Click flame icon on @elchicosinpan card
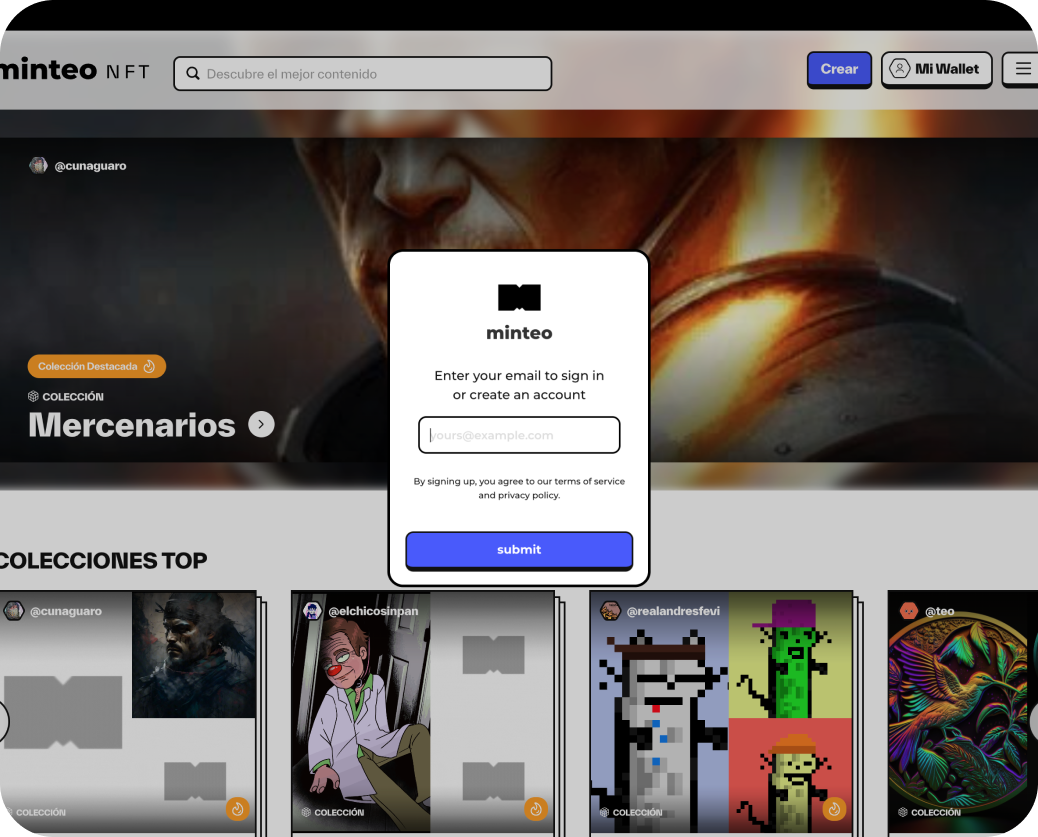Image resolution: width=1038 pixels, height=837 pixels. point(536,809)
